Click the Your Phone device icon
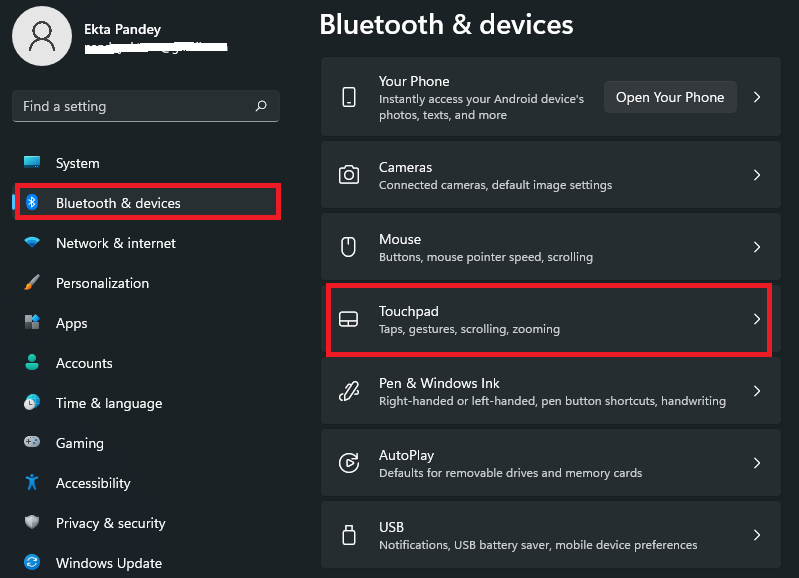Screen dimensions: 799x578 pyautogui.click(x=349, y=97)
